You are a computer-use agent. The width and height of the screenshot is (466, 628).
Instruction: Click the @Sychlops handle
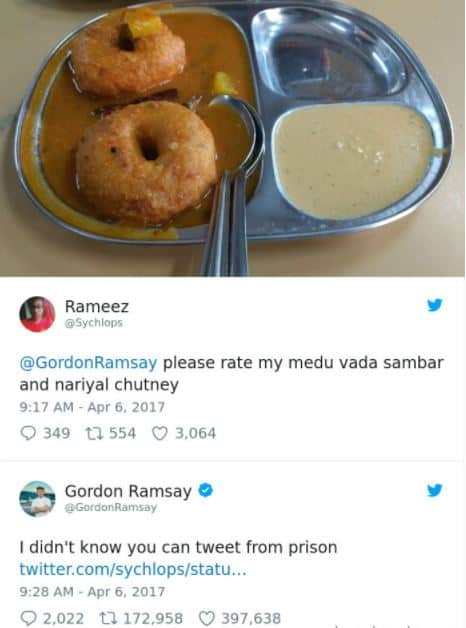point(94,323)
